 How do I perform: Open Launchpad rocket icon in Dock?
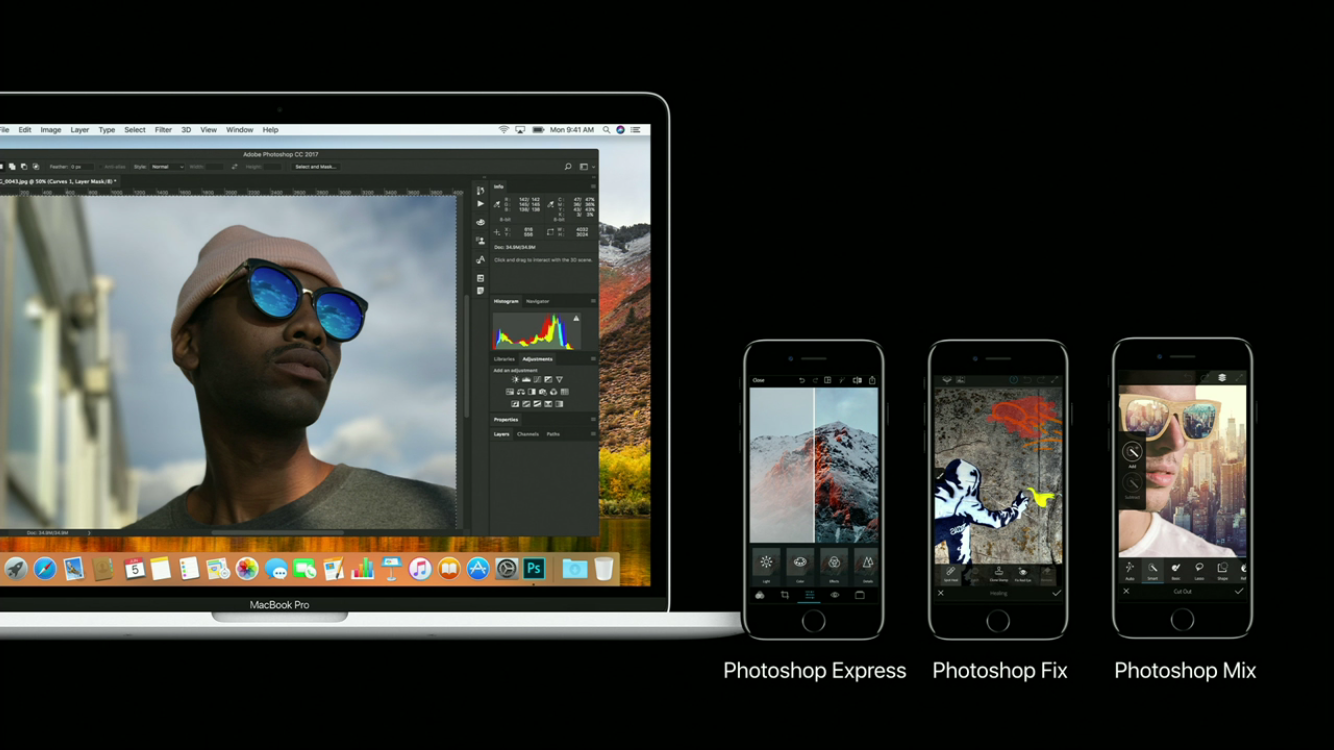tap(16, 569)
